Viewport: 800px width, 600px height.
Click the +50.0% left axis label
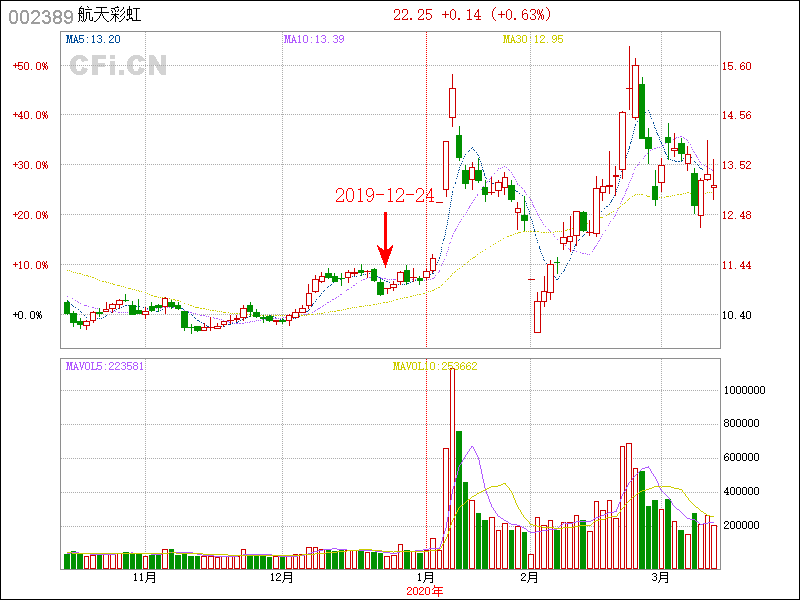point(30,66)
